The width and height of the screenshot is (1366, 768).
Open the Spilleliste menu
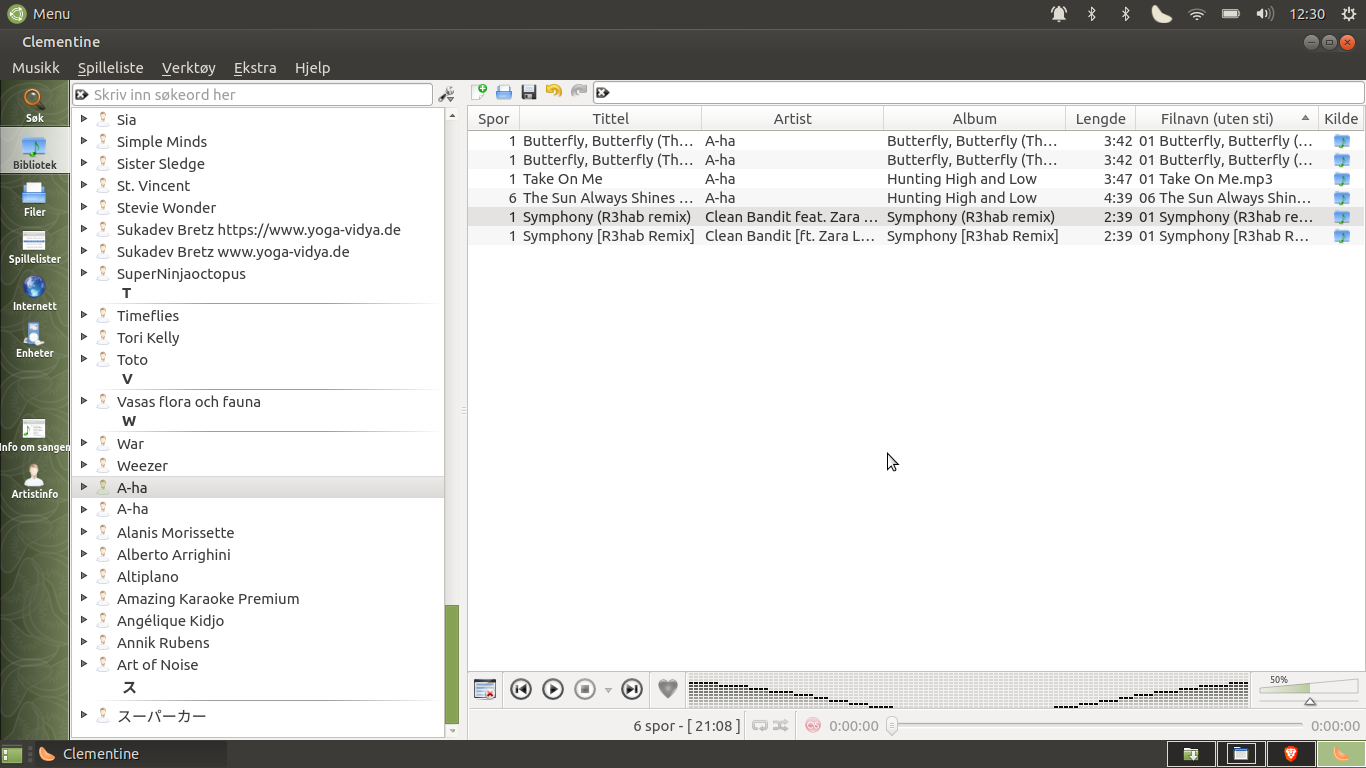point(110,67)
